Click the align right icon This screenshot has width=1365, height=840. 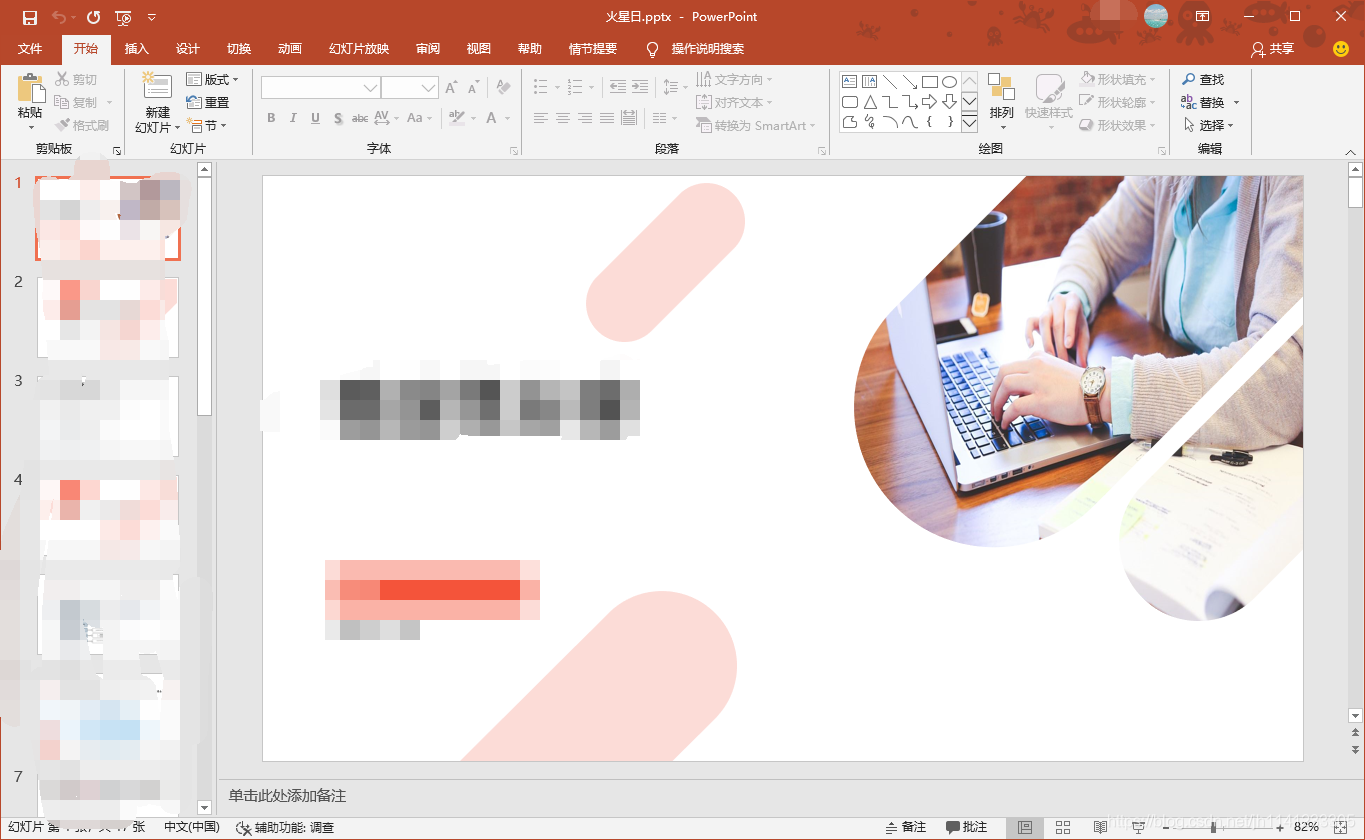coord(585,118)
